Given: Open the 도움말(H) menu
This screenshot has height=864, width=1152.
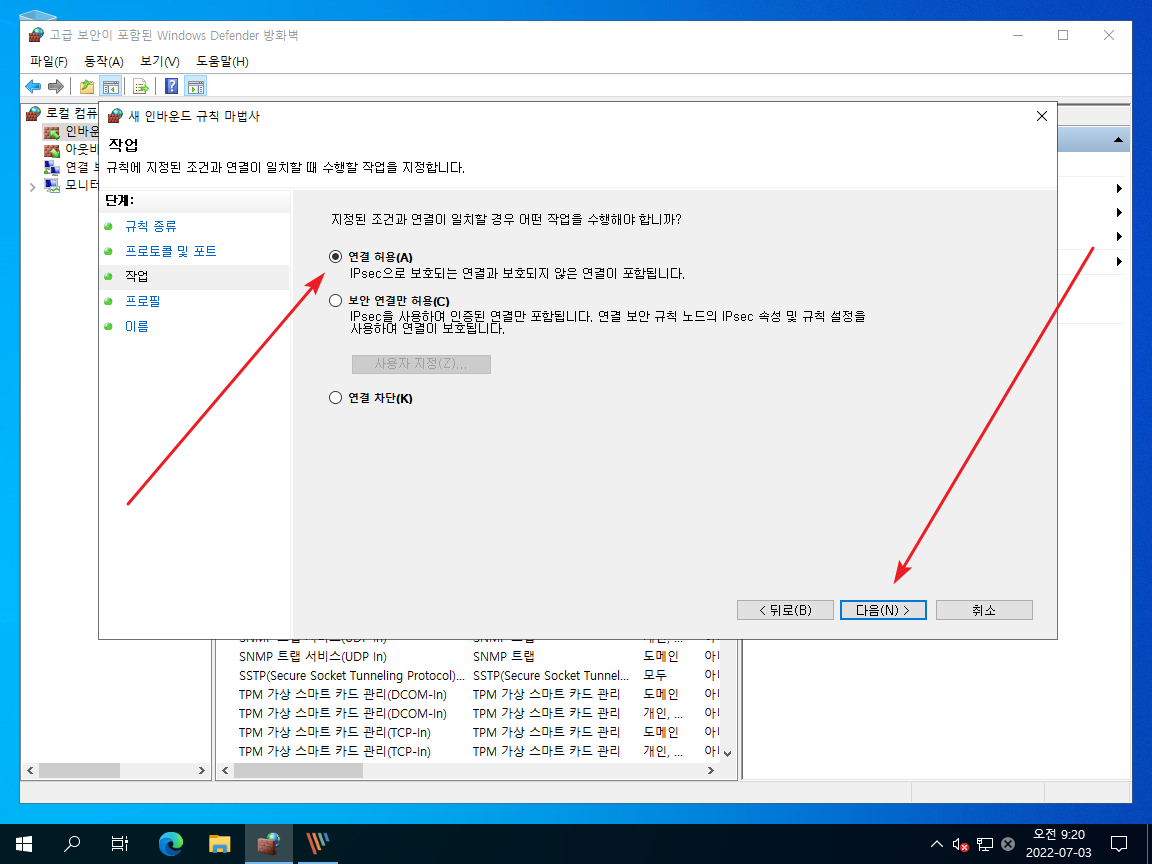Looking at the screenshot, I should (222, 62).
